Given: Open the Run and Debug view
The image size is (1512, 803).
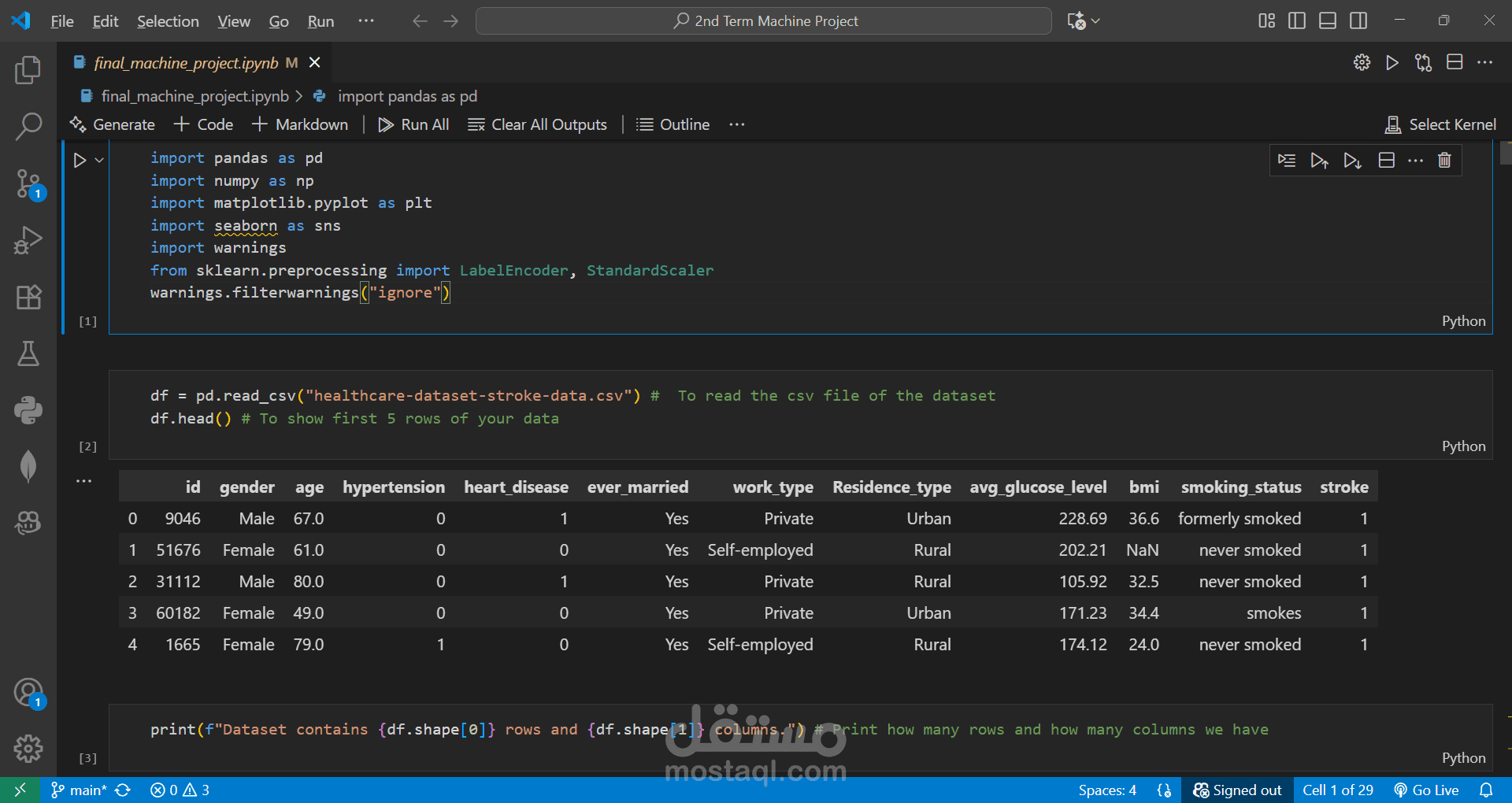Looking at the screenshot, I should pos(28,241).
